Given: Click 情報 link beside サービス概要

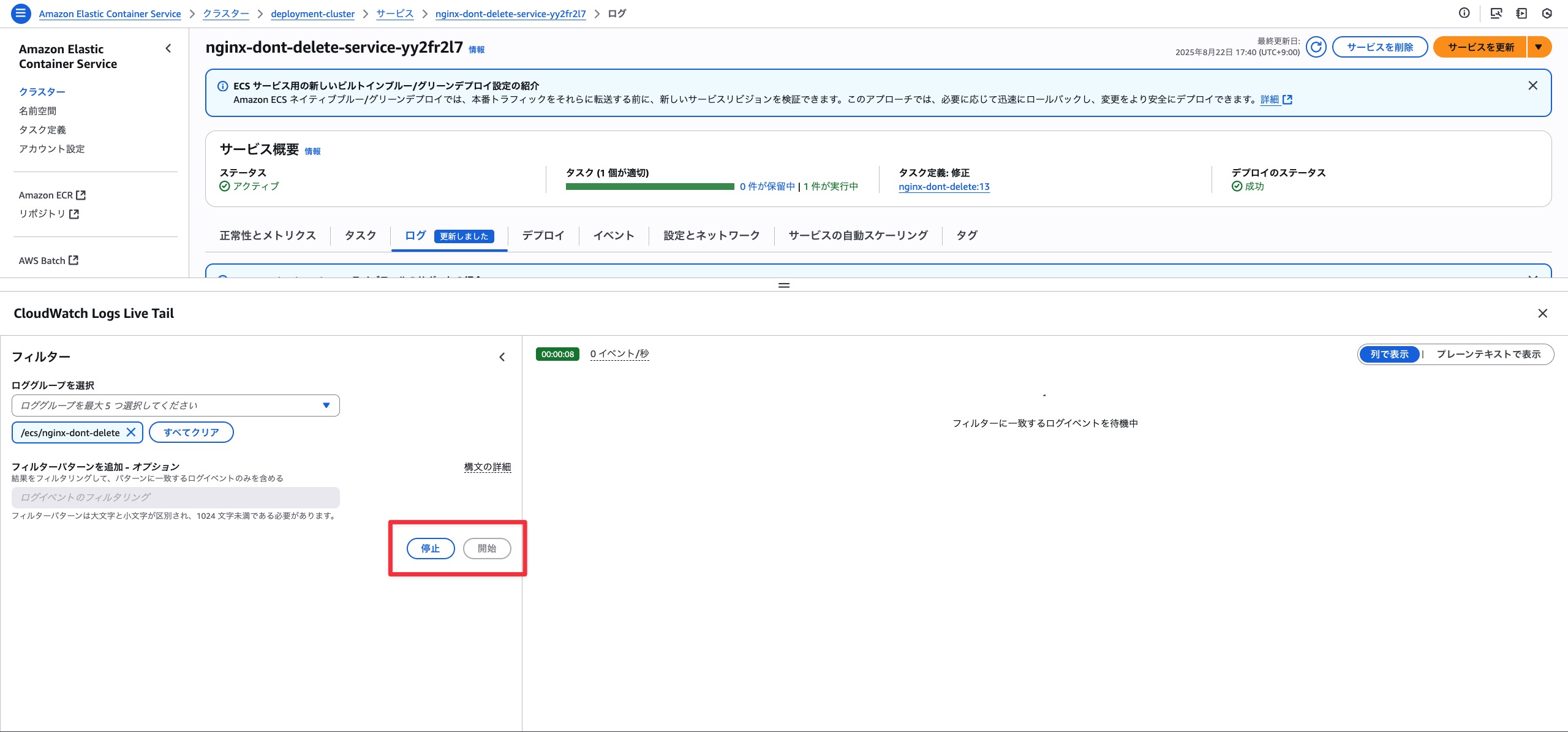Looking at the screenshot, I should click(312, 152).
